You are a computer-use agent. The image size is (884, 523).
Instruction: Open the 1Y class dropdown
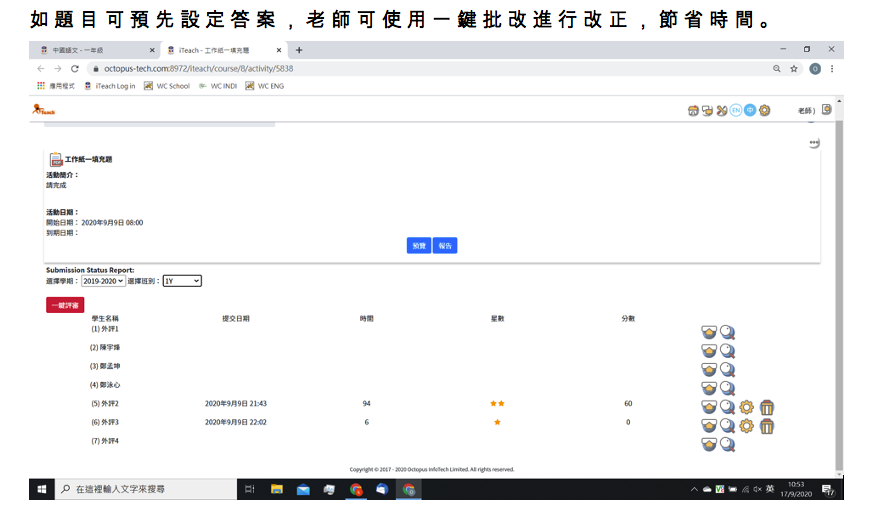[x=182, y=281]
